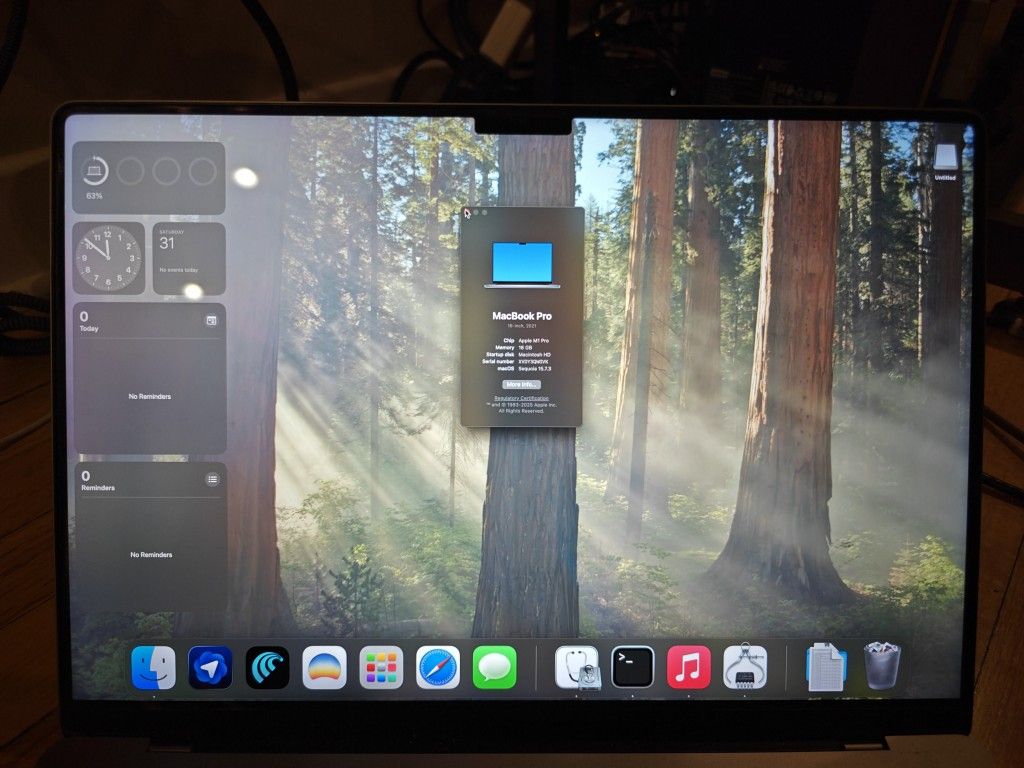The width and height of the screenshot is (1024, 768).
Task: Click the More Info... button
Action: click(521, 384)
